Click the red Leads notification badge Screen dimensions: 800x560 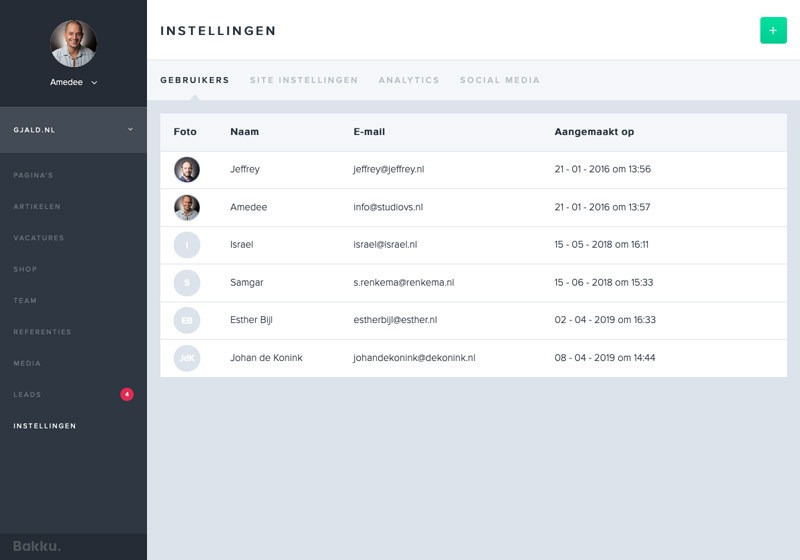coord(127,394)
